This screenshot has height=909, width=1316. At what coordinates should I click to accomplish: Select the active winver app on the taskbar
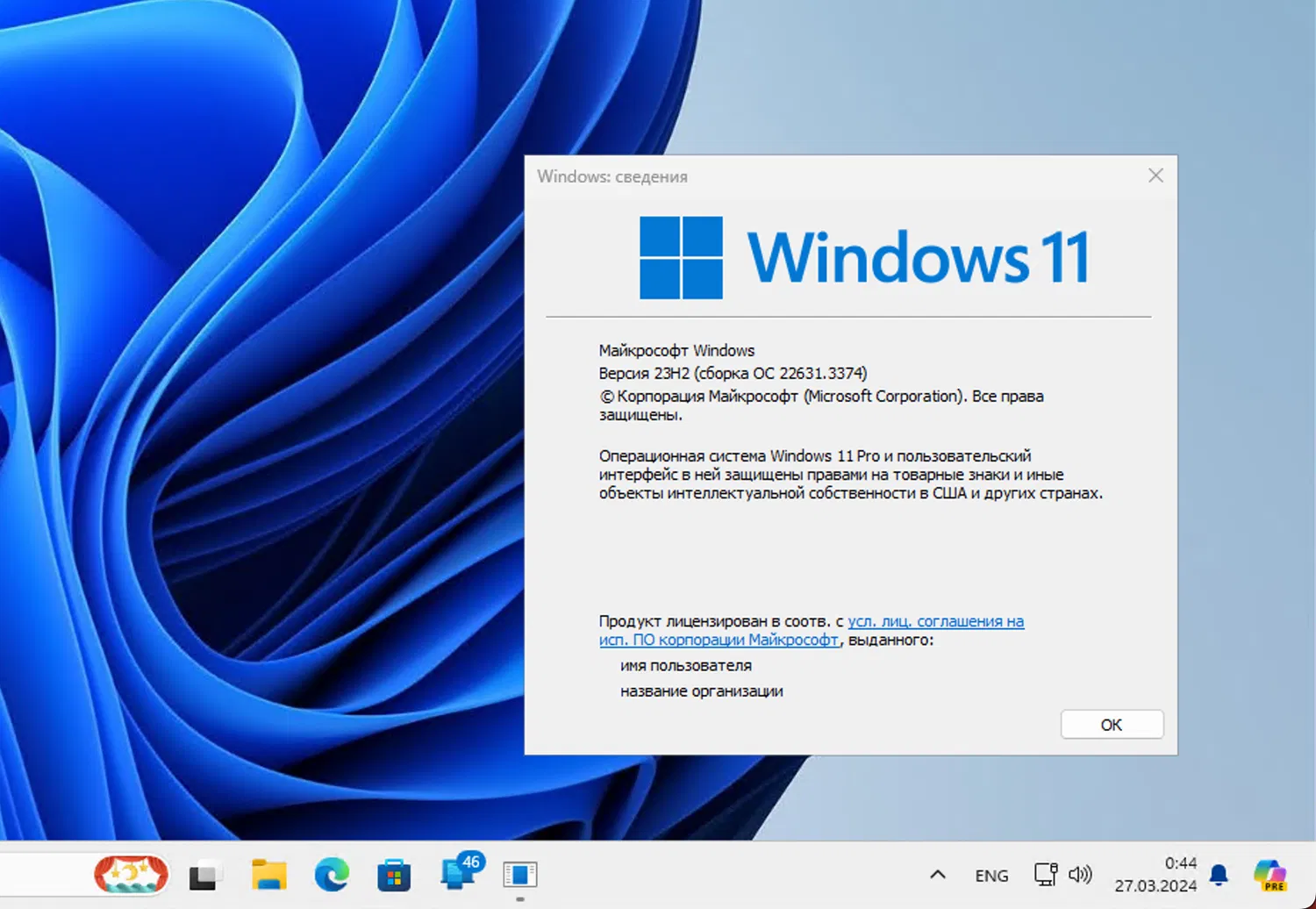click(x=519, y=874)
